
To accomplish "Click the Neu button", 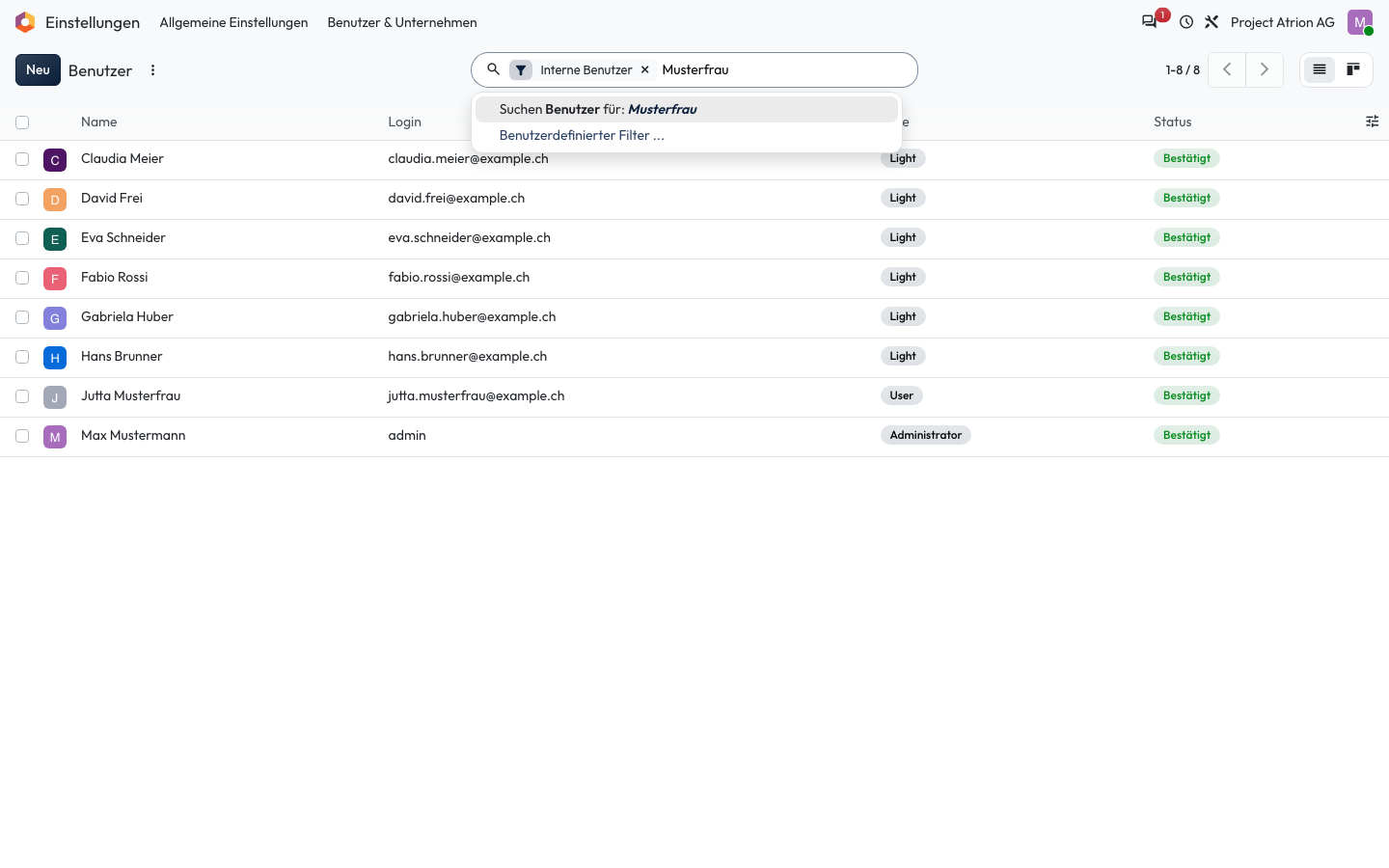I will [x=38, y=69].
